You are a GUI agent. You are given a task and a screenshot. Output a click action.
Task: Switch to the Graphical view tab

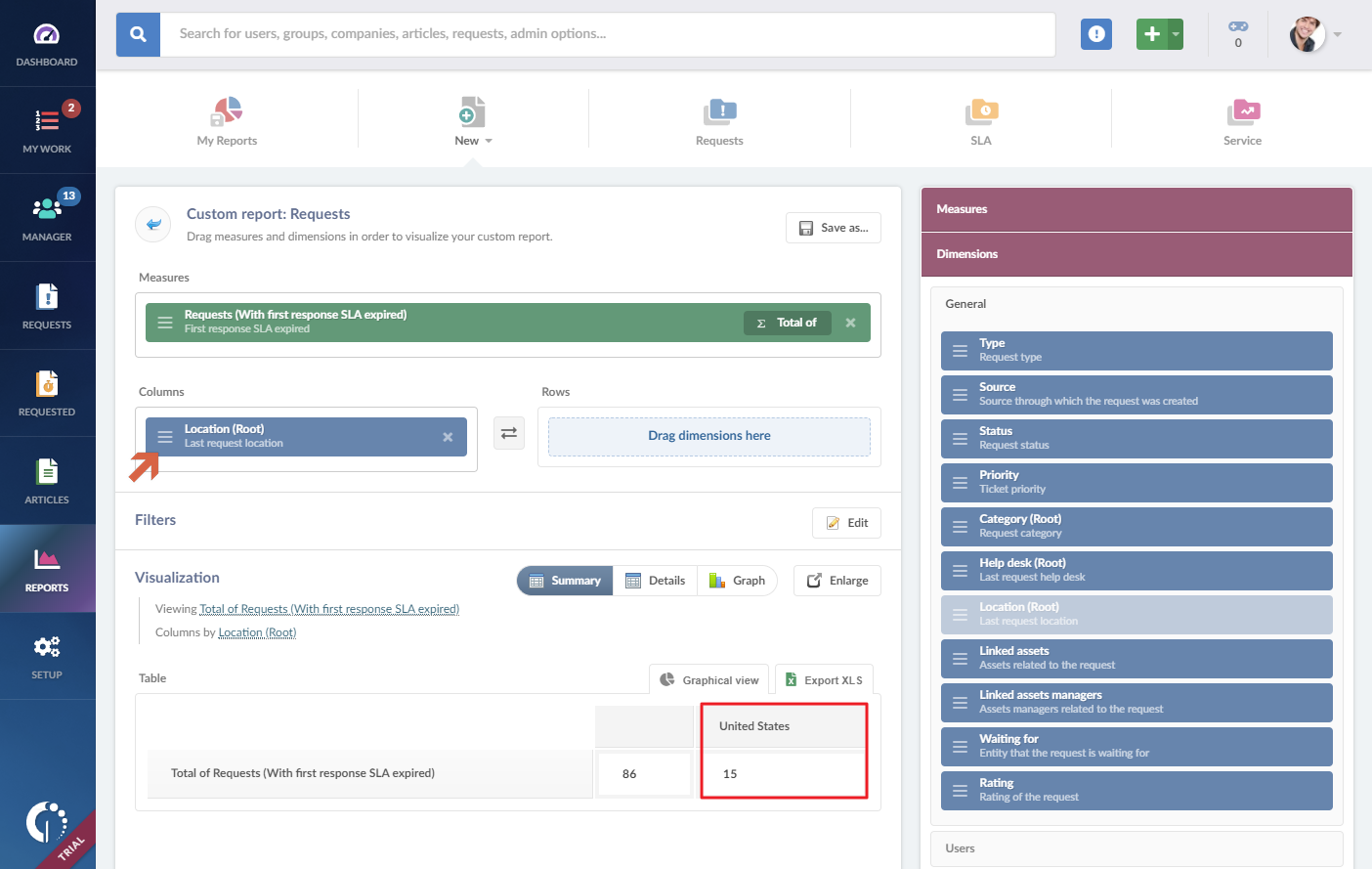(x=708, y=679)
